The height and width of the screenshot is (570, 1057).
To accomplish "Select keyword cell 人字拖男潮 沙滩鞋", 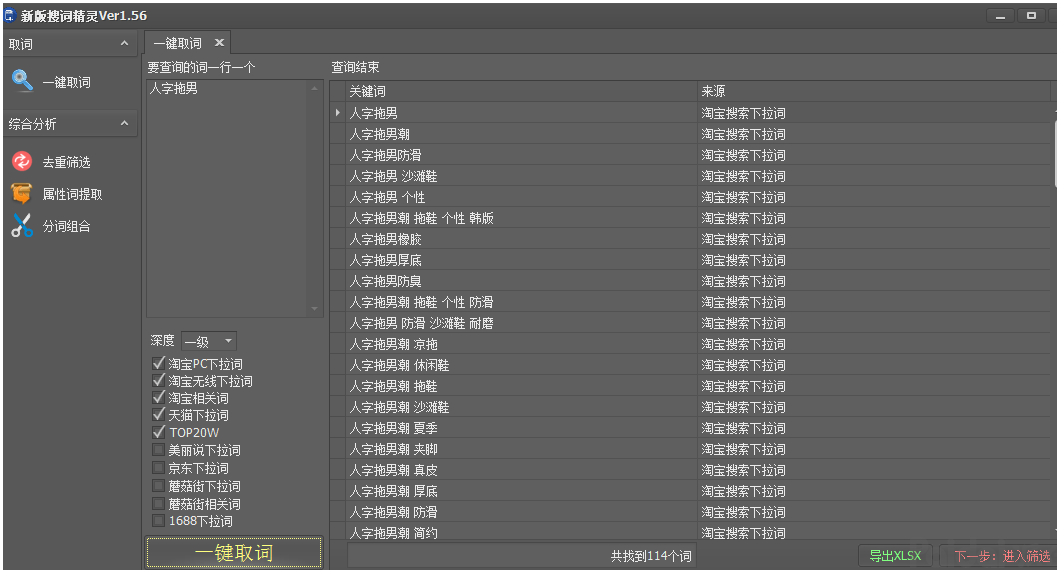I will point(522,407).
